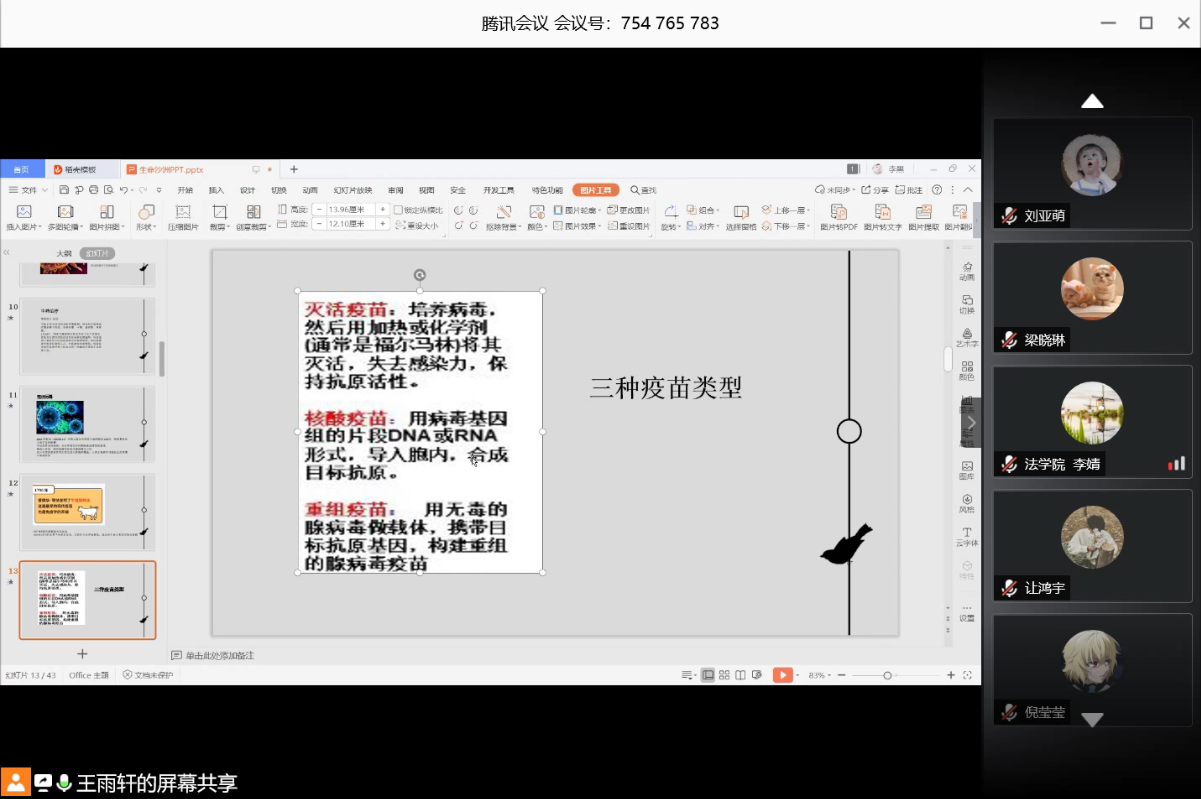Click the 未同步 sync status button
This screenshot has height=799, width=1201.
[835, 190]
